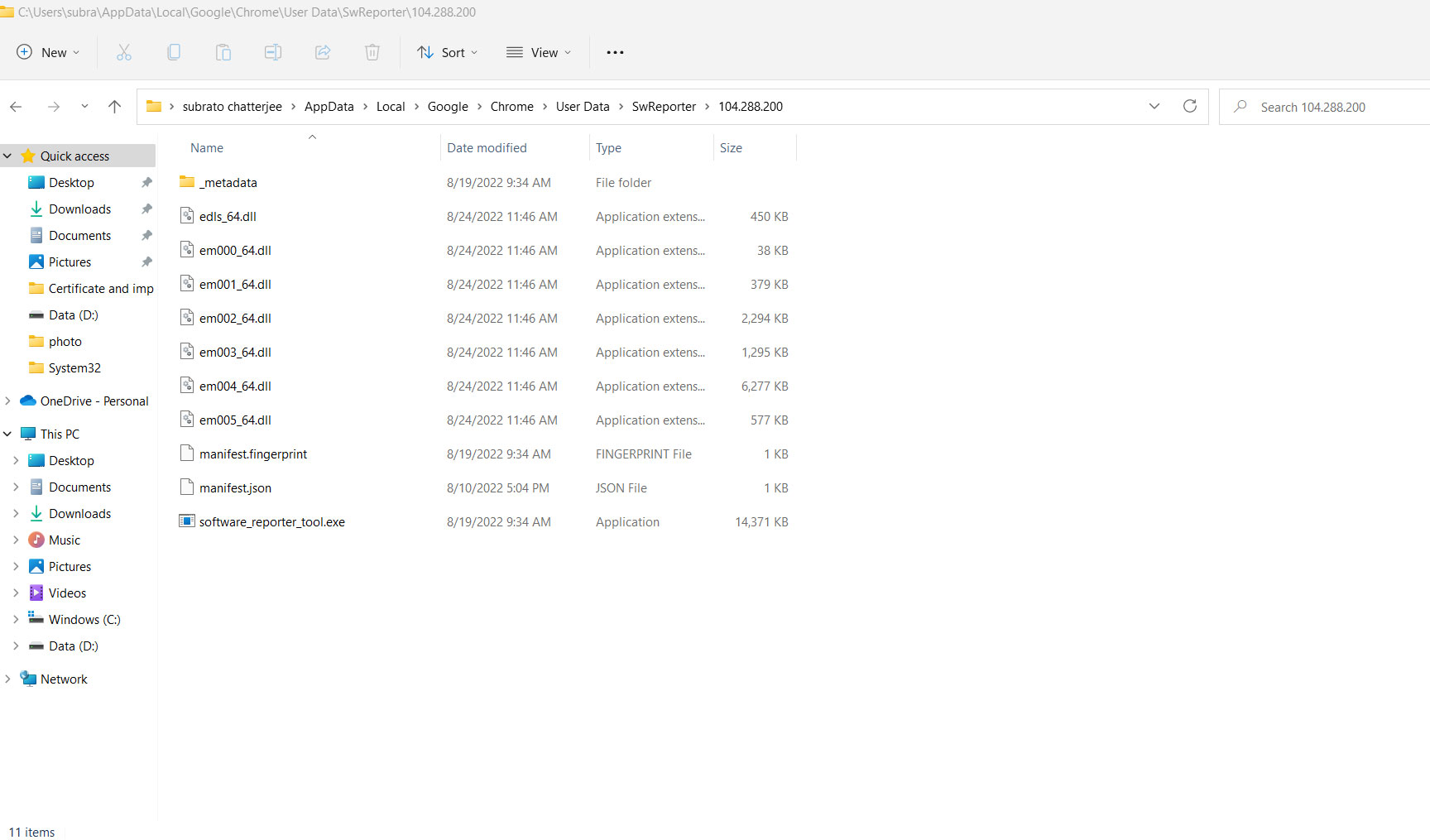Select Windows (C:) drive in sidebar
Viewport: 1430px width, 840px height.
[84, 619]
